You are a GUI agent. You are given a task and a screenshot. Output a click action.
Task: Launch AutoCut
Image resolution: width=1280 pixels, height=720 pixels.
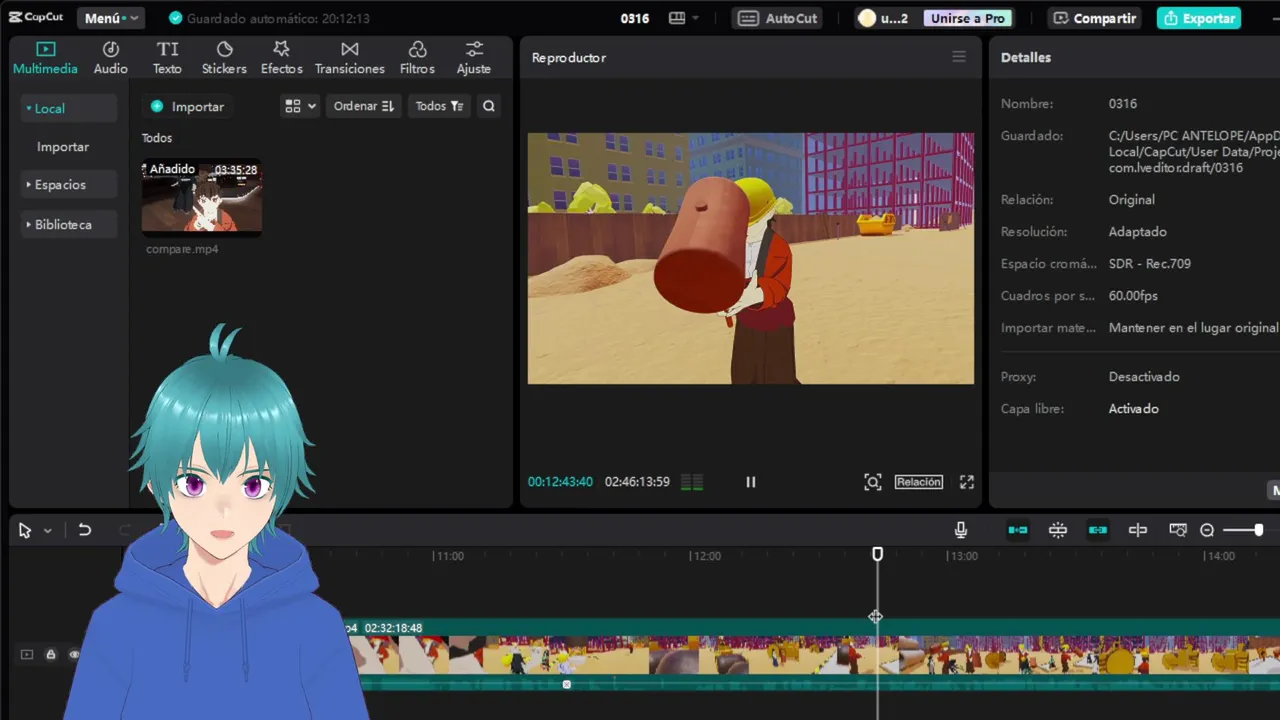[778, 18]
